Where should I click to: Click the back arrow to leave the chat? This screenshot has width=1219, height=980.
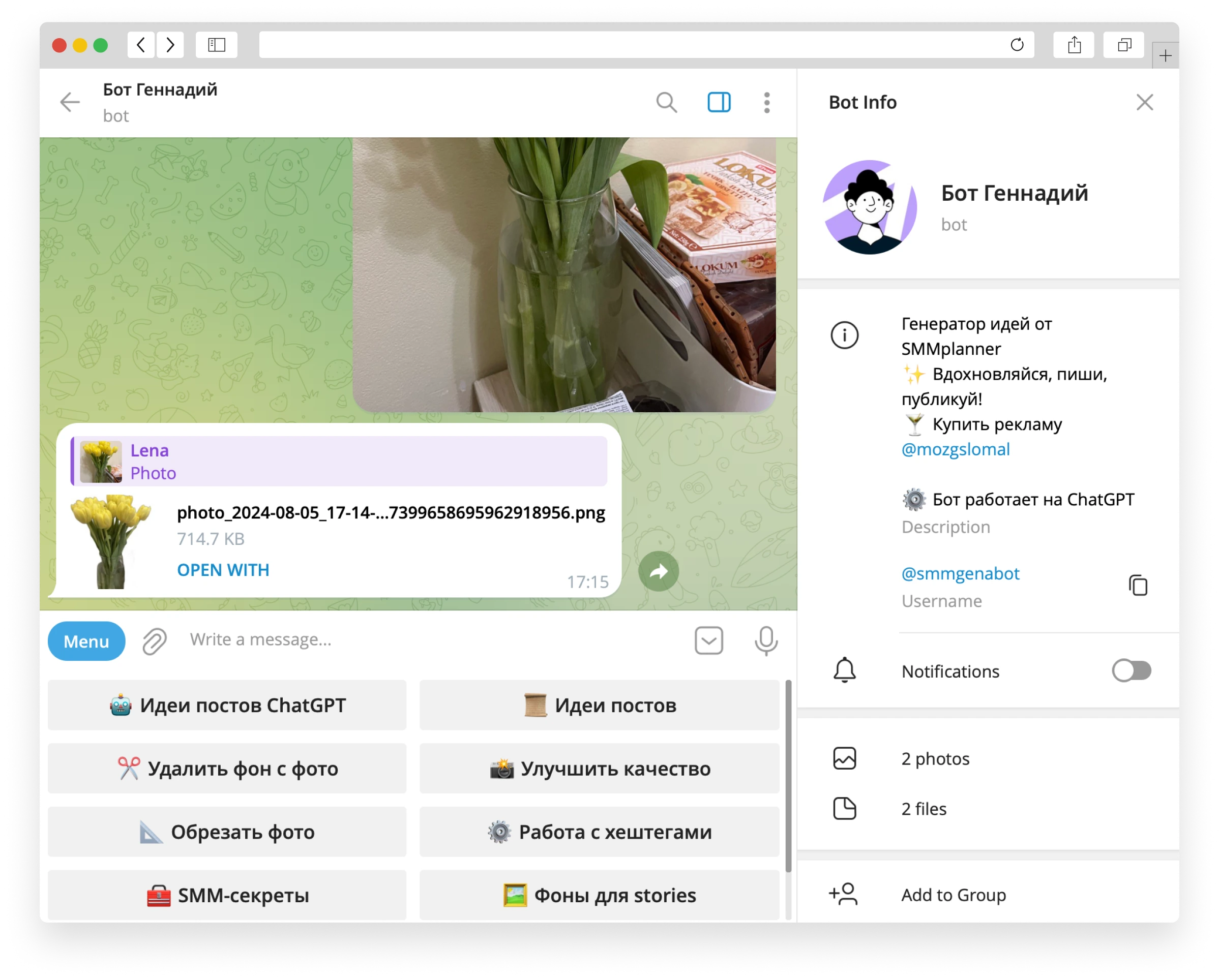(x=70, y=102)
